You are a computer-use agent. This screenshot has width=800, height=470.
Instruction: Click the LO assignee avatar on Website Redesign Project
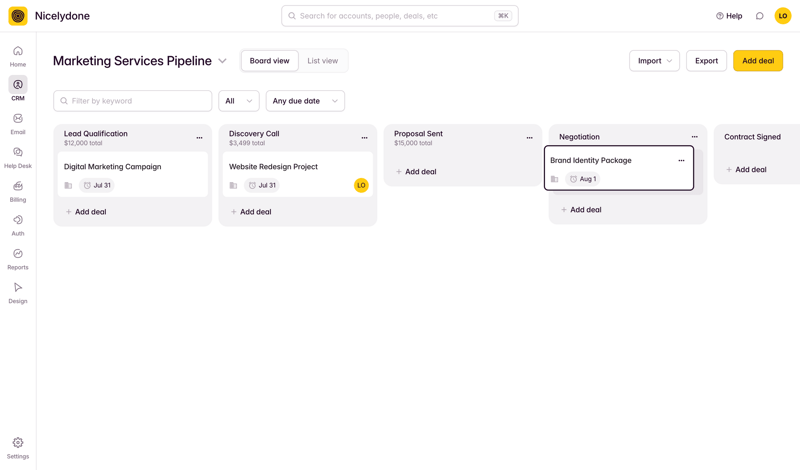tap(361, 185)
